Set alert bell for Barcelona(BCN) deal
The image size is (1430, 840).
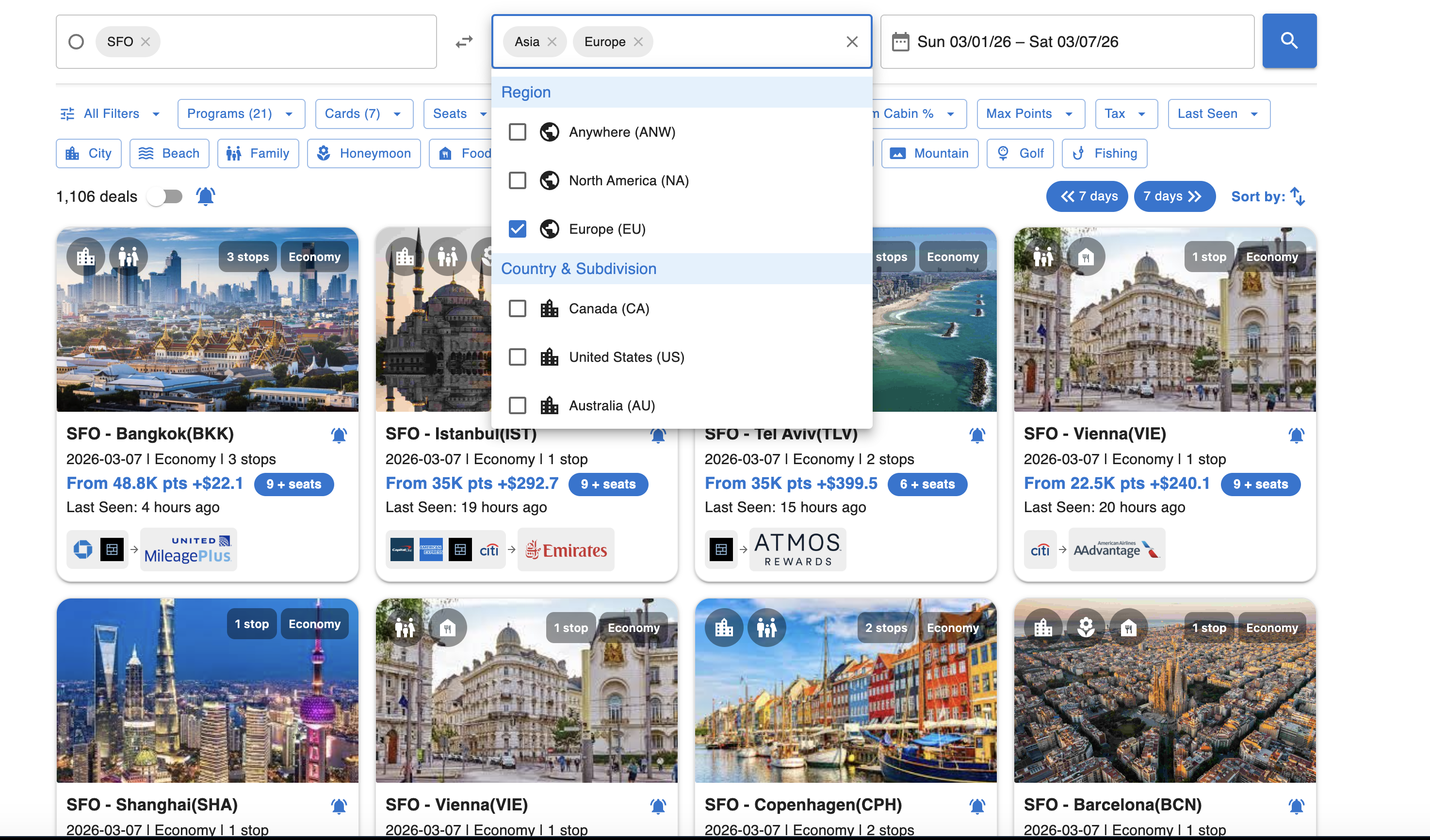click(1296, 806)
